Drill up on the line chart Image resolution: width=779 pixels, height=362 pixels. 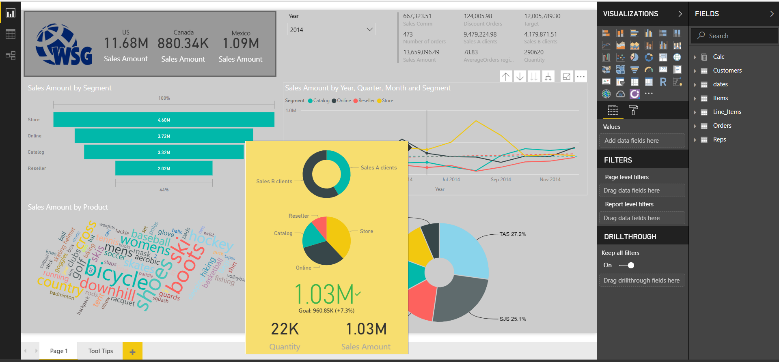(506, 76)
